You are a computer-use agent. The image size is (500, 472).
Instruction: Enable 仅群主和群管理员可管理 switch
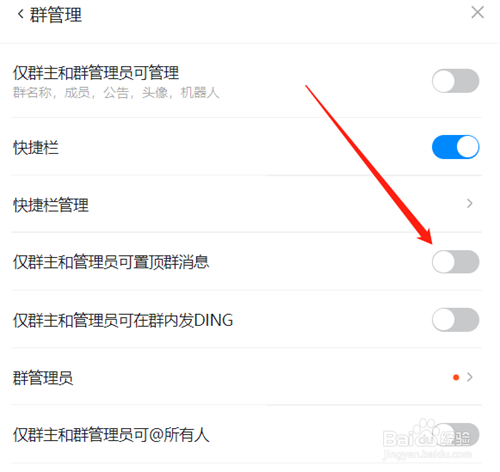point(455,81)
